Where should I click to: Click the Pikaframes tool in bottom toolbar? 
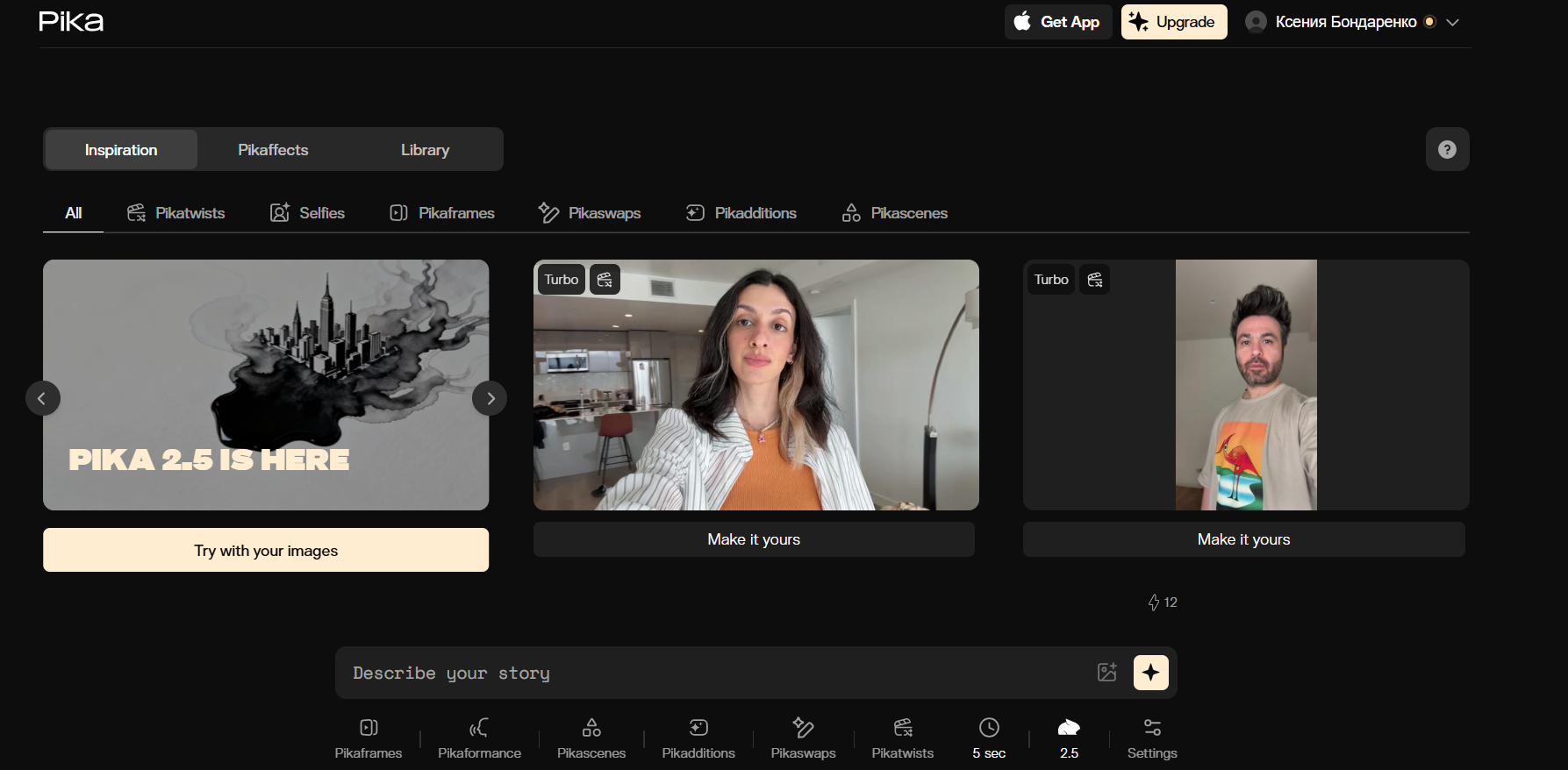pyautogui.click(x=369, y=738)
